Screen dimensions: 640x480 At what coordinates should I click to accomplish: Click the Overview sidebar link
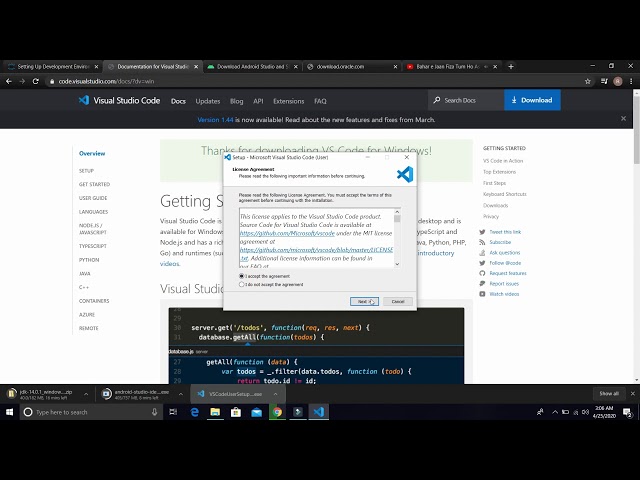(x=92, y=153)
